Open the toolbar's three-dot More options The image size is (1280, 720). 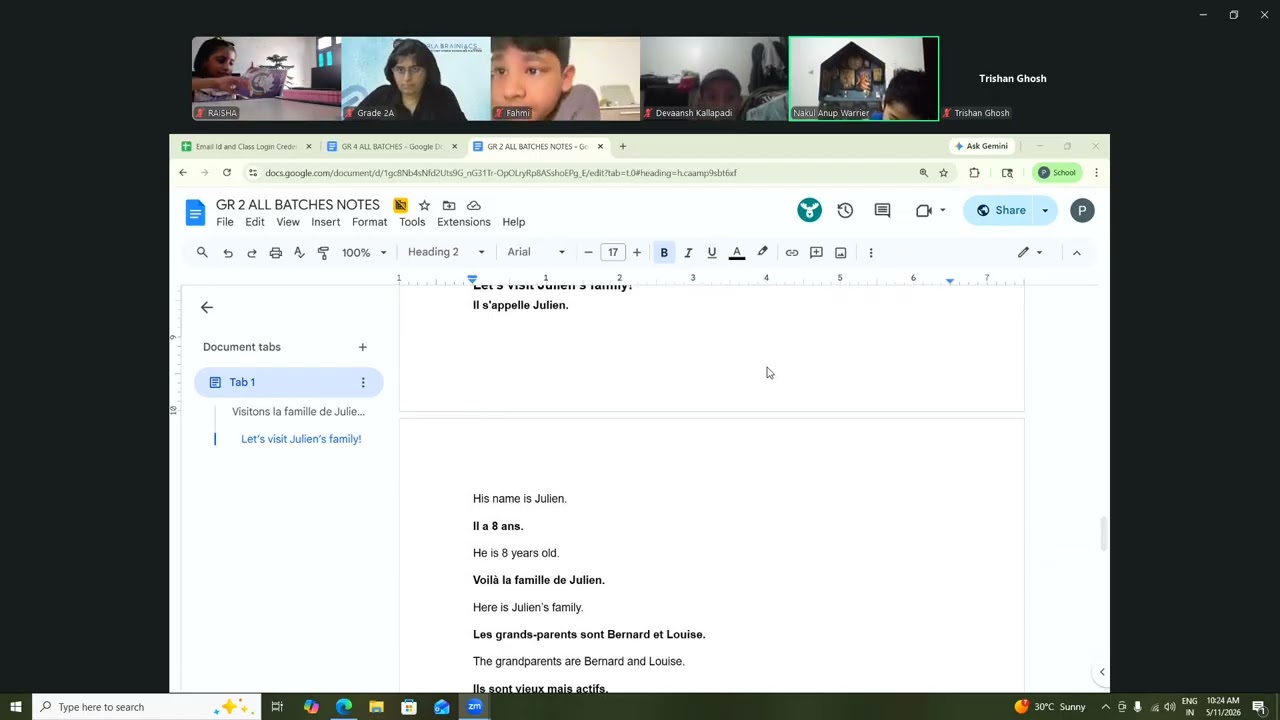[x=871, y=253]
